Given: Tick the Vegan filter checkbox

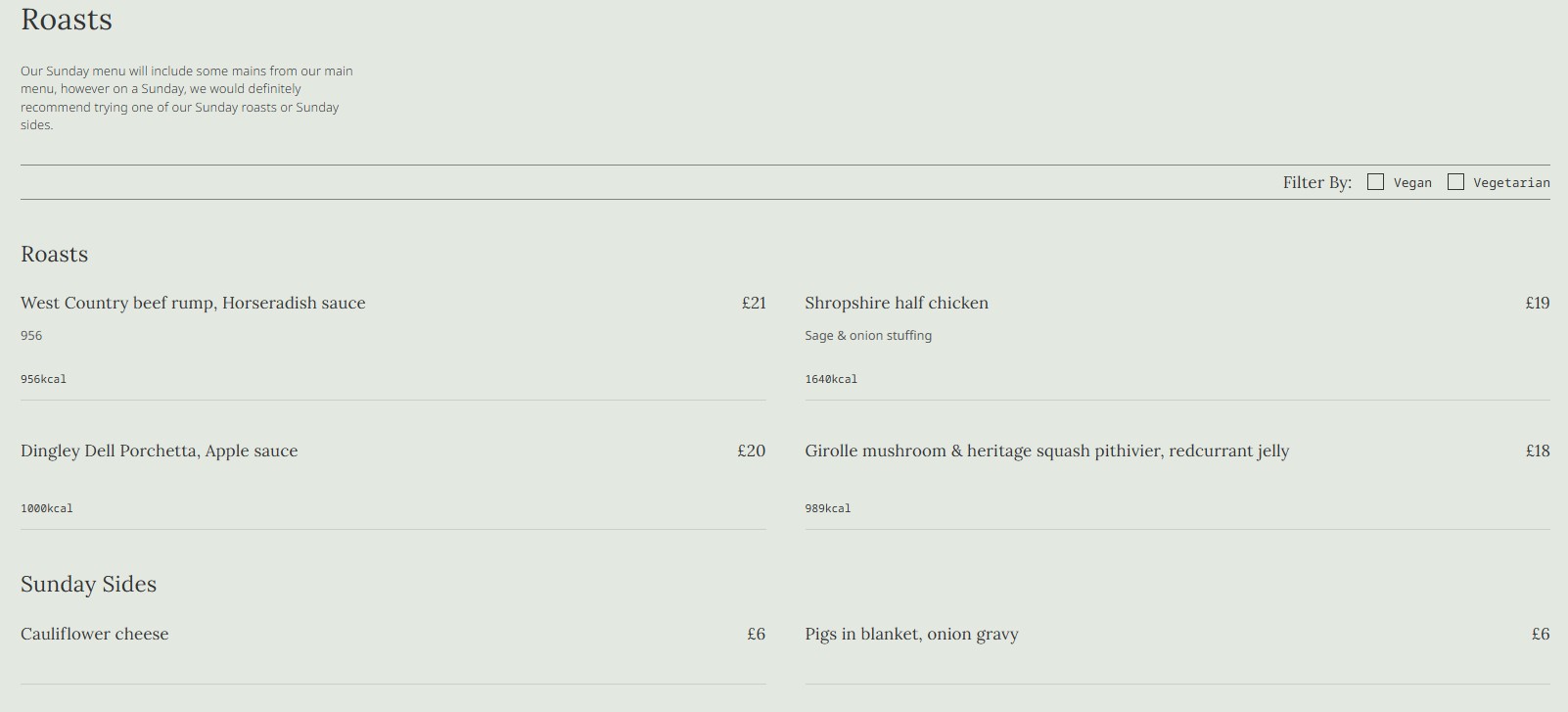Looking at the screenshot, I should pos(1375,182).
